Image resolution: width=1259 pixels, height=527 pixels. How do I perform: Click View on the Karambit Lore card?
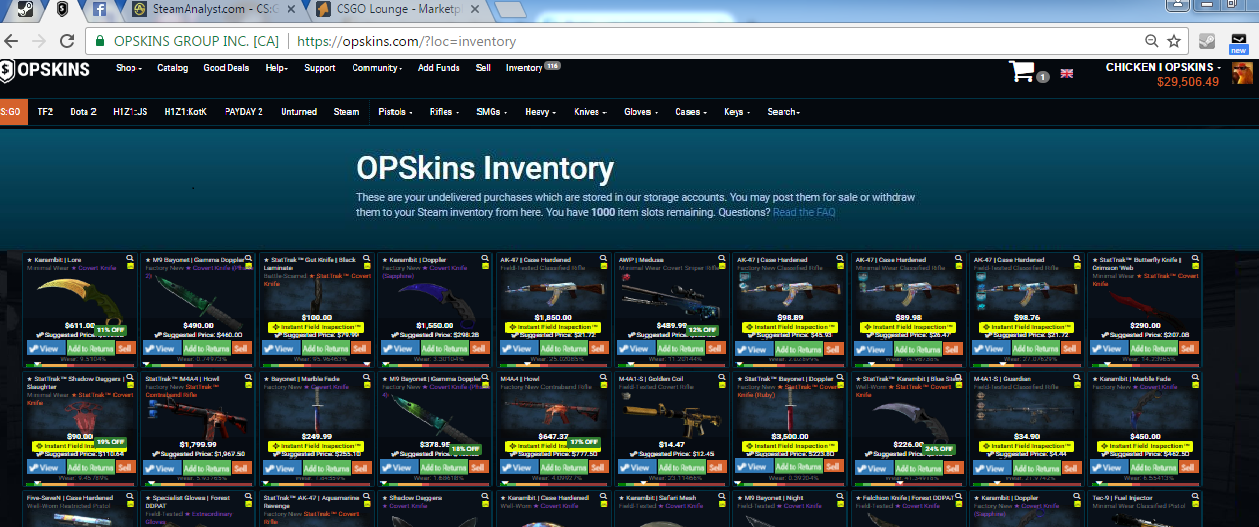44,349
